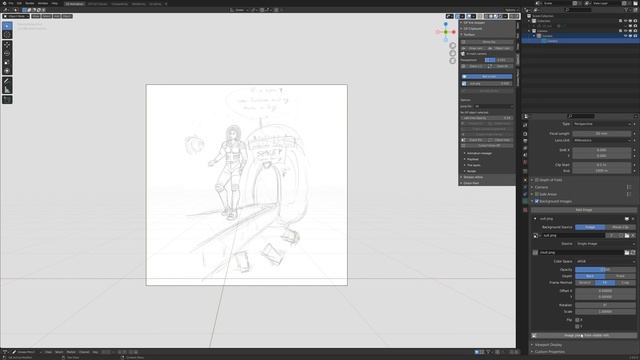Viewport: 640px width, 360px height.
Task: Select the Measure tool
Action: click(x=7, y=89)
